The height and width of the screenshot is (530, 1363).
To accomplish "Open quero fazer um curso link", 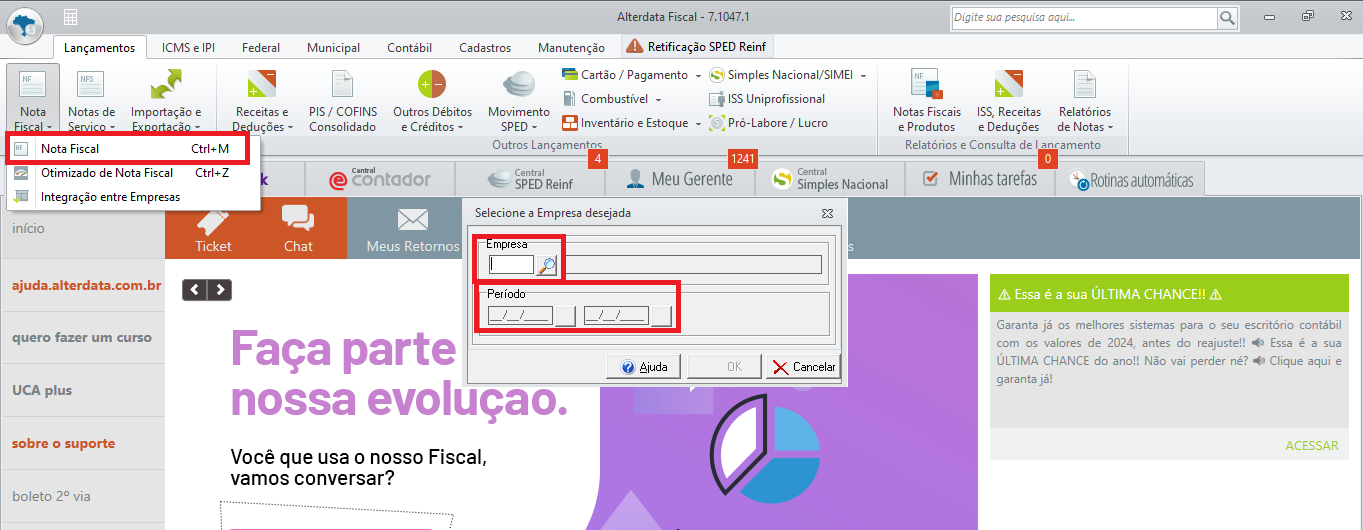I will [82, 337].
